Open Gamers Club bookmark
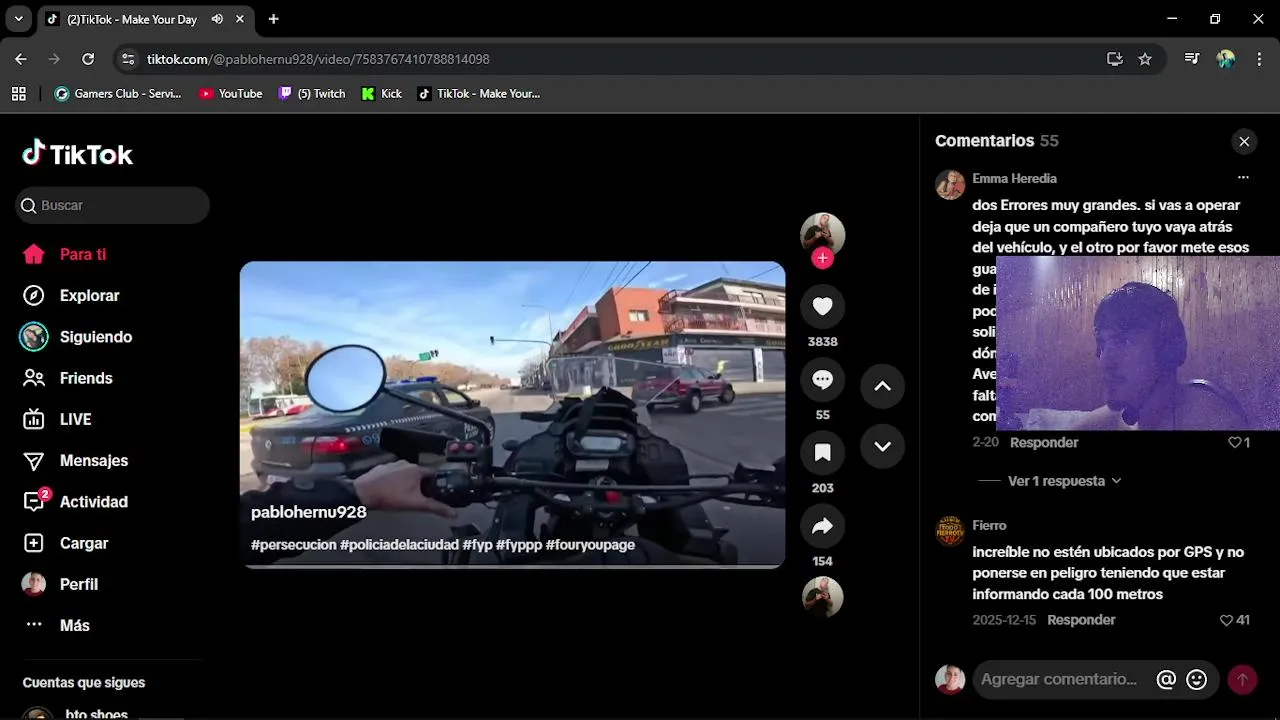Viewport: 1280px width, 720px height. point(118,93)
